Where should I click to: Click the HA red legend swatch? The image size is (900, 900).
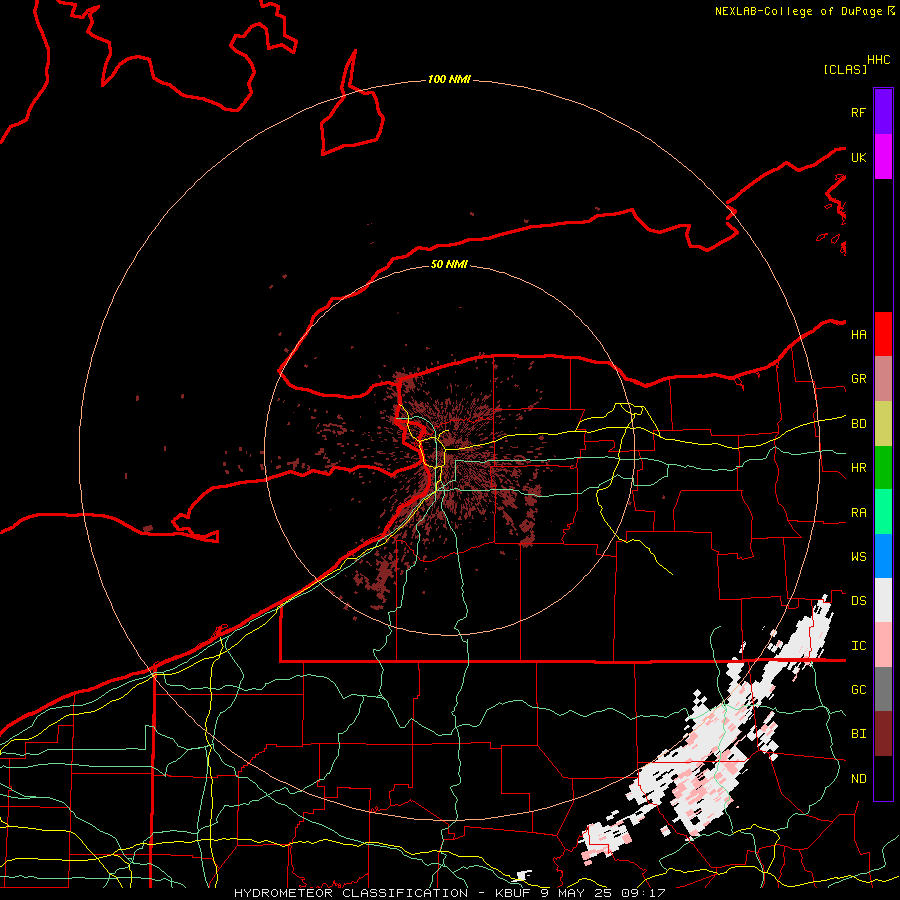[883, 334]
